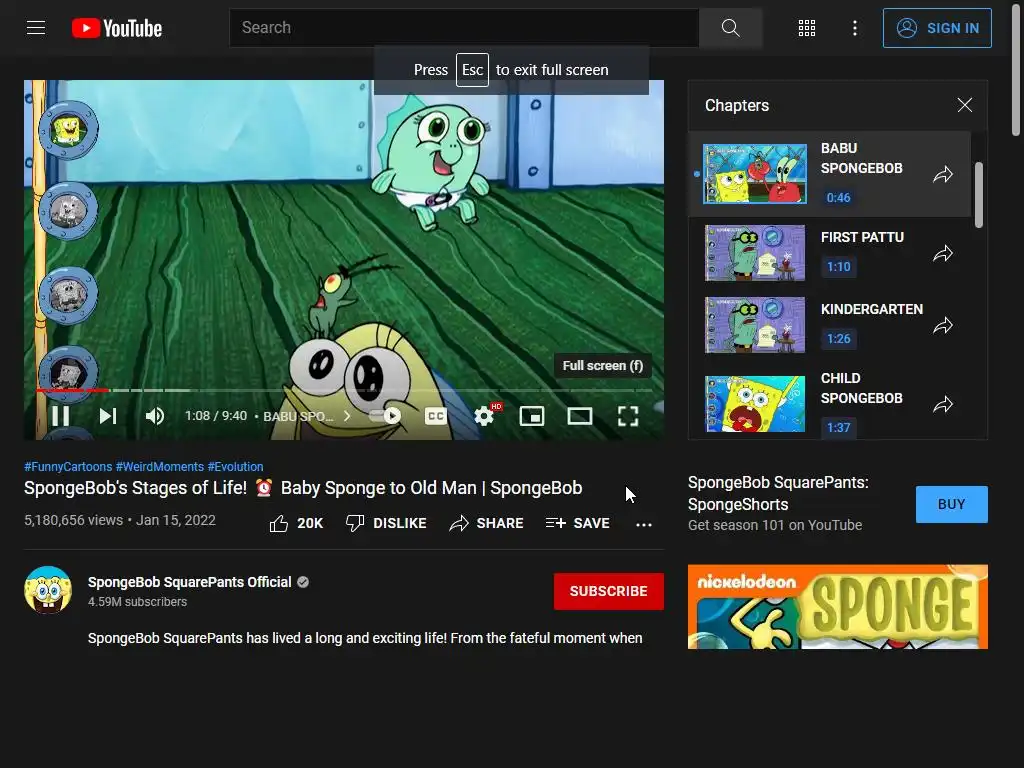The image size is (1024, 768).
Task: Click the 1:08 / 9:40 time display
Action: [216, 416]
